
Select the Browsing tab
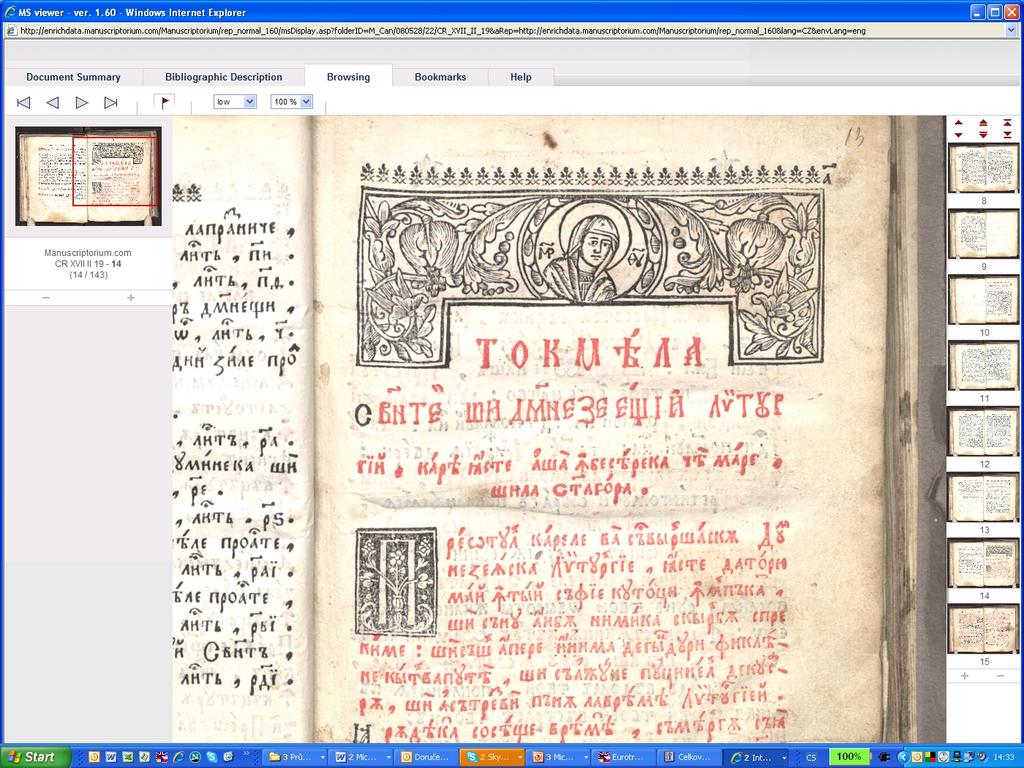[348, 76]
